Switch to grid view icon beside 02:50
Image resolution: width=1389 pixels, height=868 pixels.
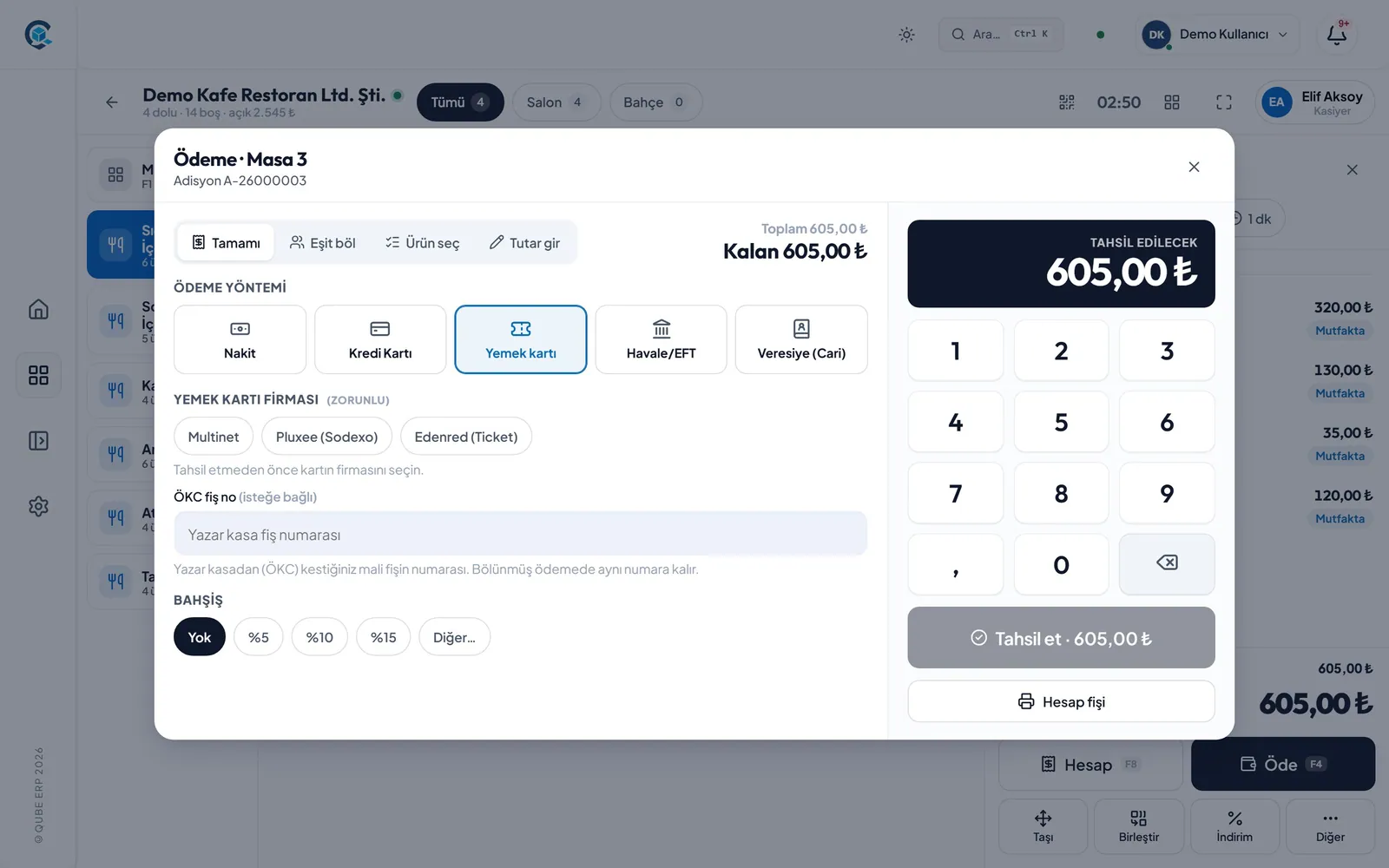tap(1172, 102)
